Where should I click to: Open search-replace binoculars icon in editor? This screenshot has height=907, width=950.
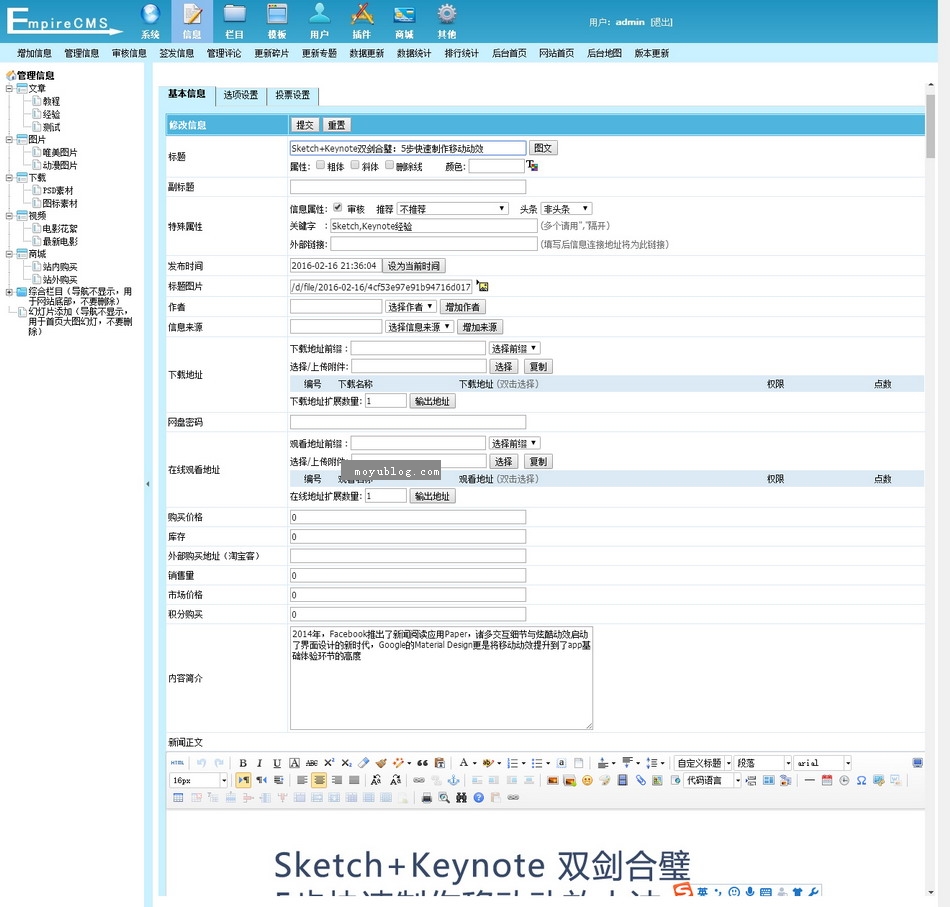[461, 797]
